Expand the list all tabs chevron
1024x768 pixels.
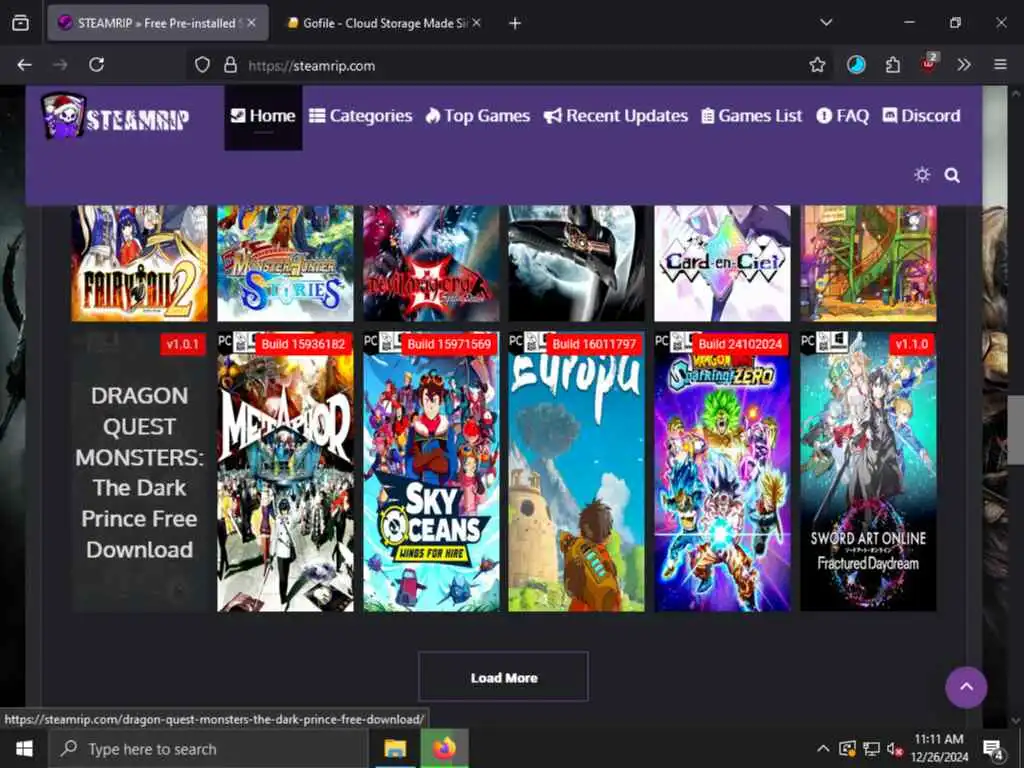(826, 23)
